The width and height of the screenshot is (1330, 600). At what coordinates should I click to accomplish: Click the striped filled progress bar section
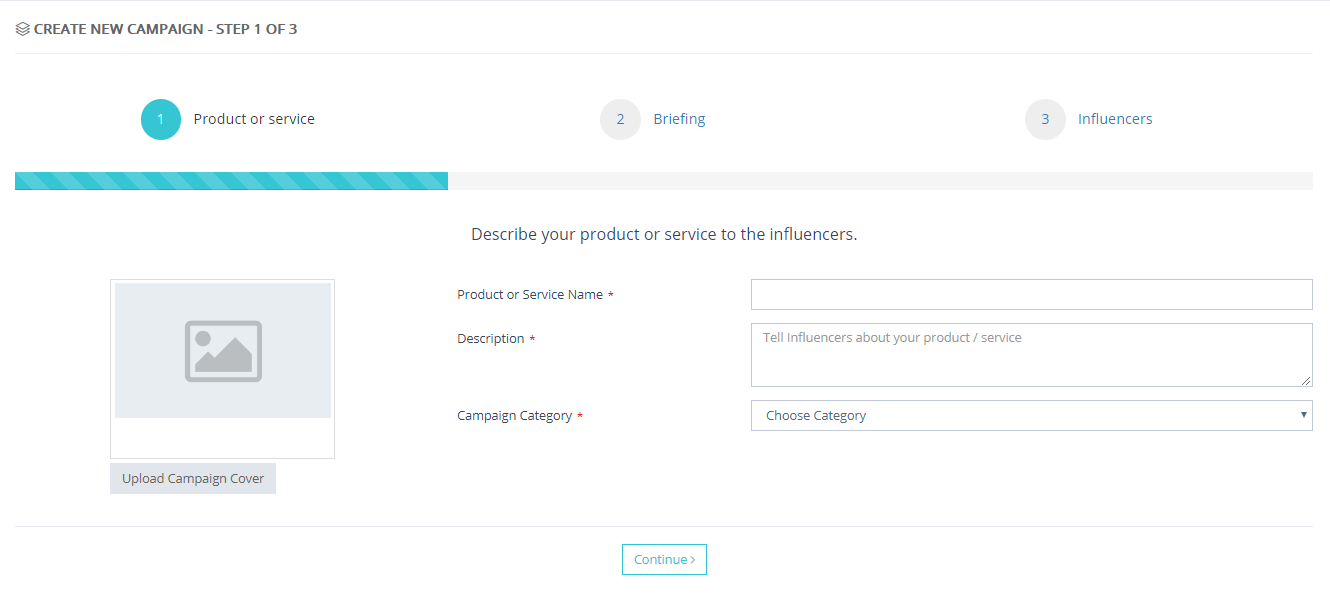tap(231, 181)
